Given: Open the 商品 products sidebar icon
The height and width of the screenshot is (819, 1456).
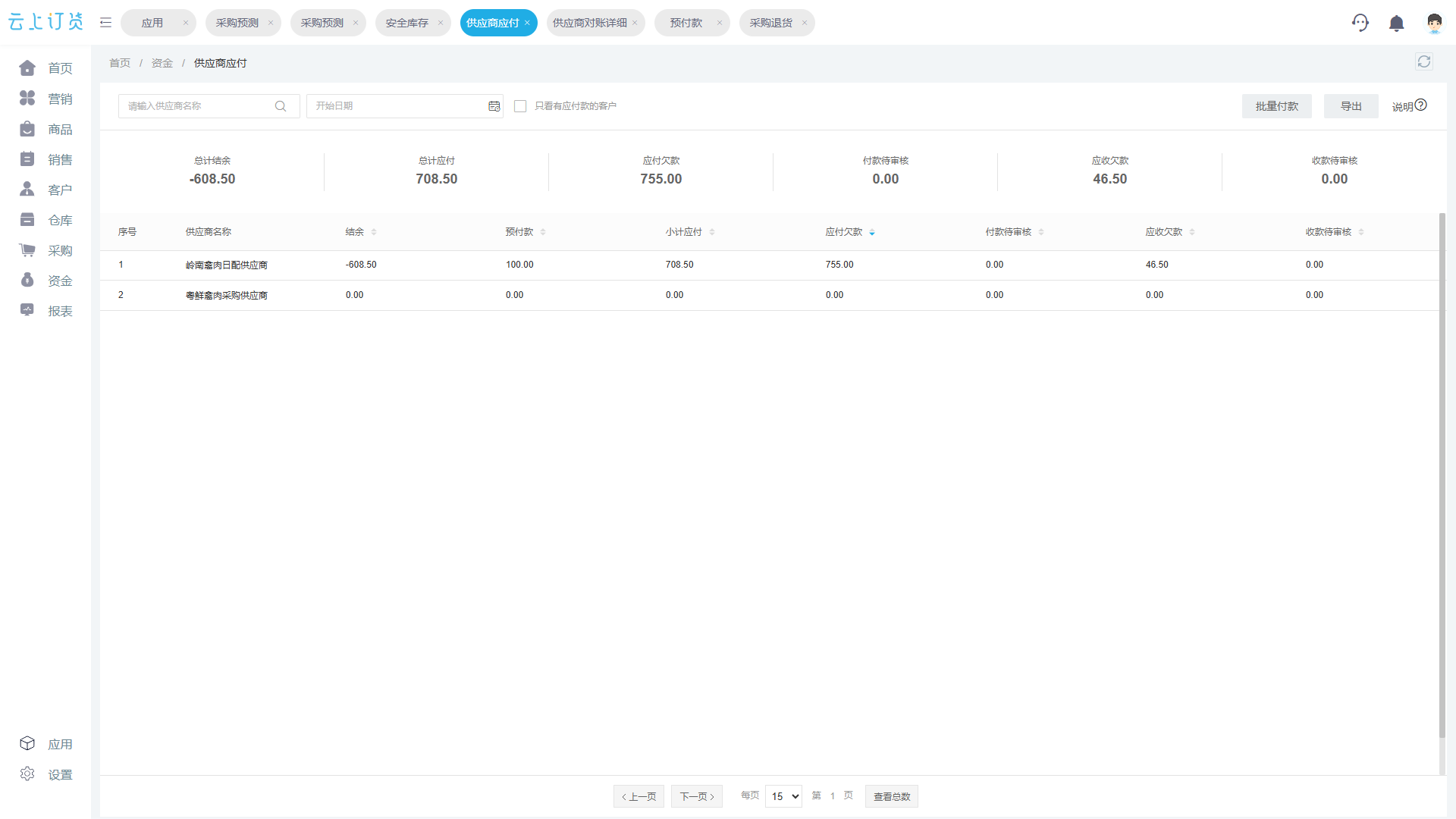Looking at the screenshot, I should coord(27,129).
